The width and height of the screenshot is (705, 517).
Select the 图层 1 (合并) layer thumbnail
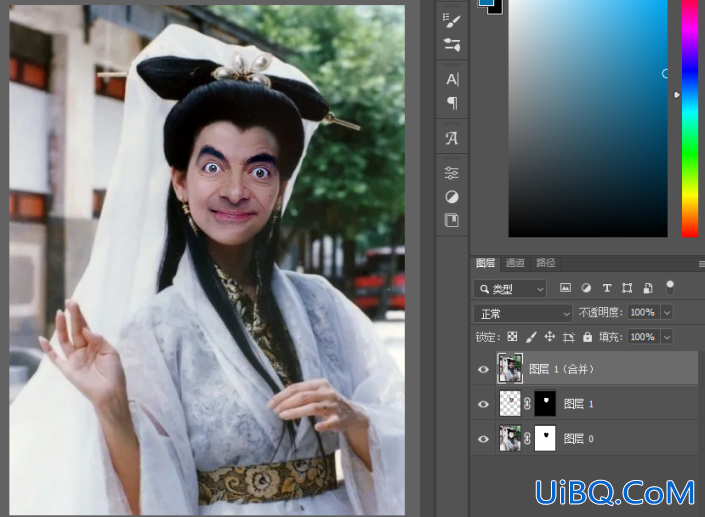[510, 368]
